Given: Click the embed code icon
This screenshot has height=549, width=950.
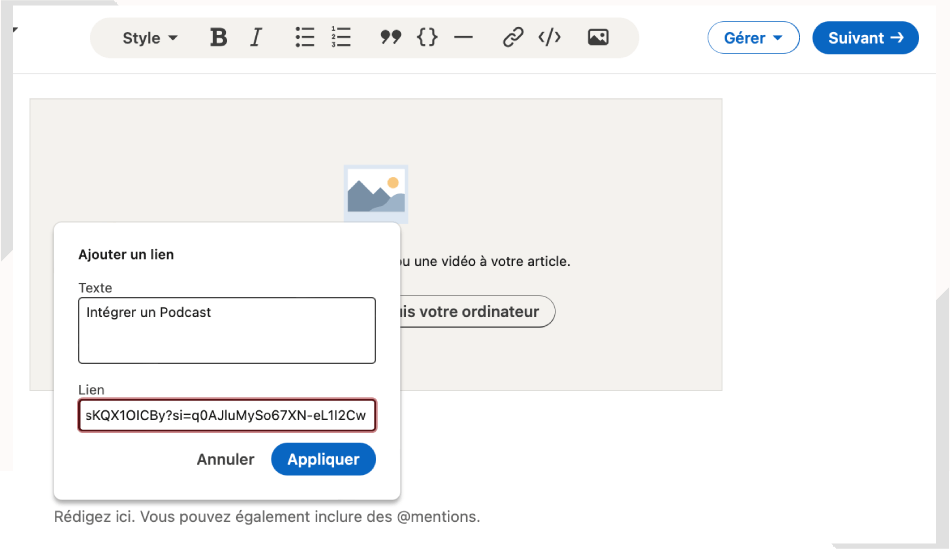Looking at the screenshot, I should 549,38.
